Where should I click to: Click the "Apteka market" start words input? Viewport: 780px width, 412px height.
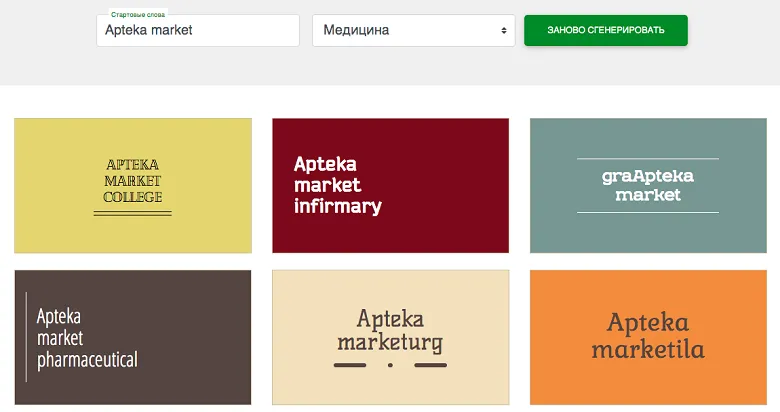(x=198, y=31)
